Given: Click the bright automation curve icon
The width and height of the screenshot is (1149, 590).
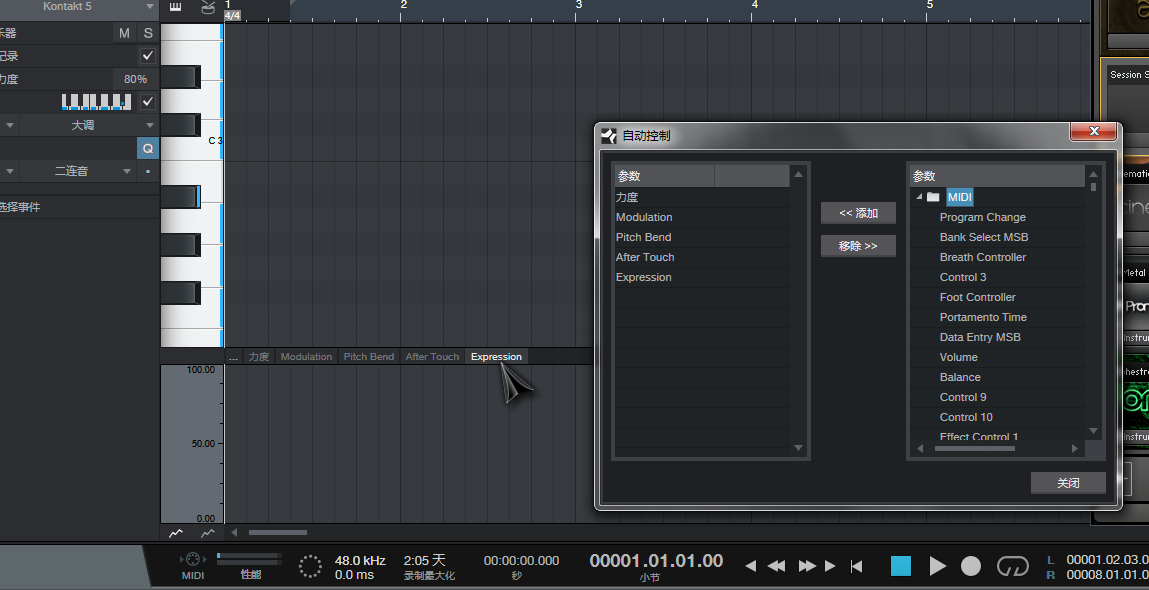Looking at the screenshot, I should (x=176, y=533).
